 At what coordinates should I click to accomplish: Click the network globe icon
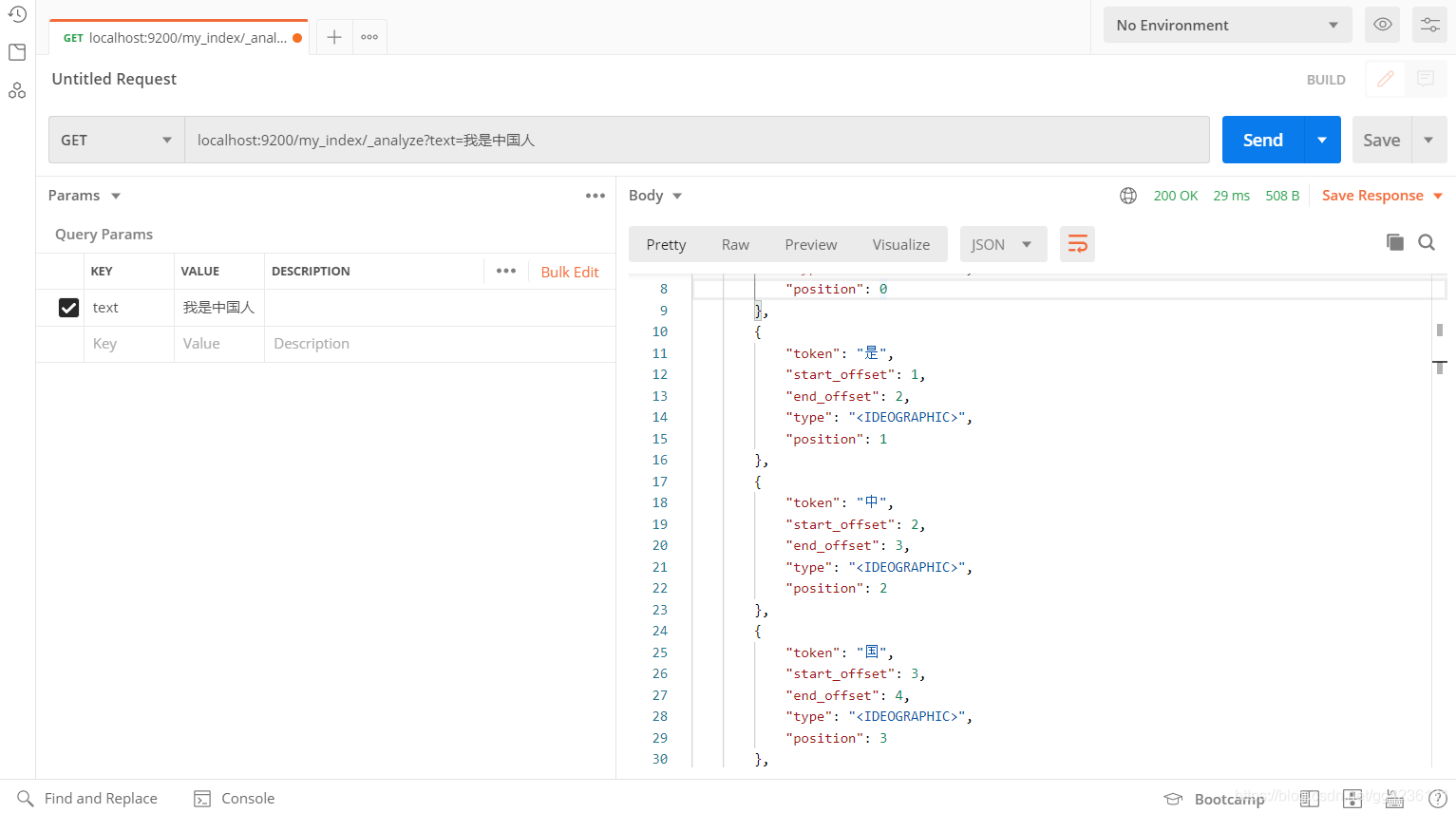pos(1128,196)
